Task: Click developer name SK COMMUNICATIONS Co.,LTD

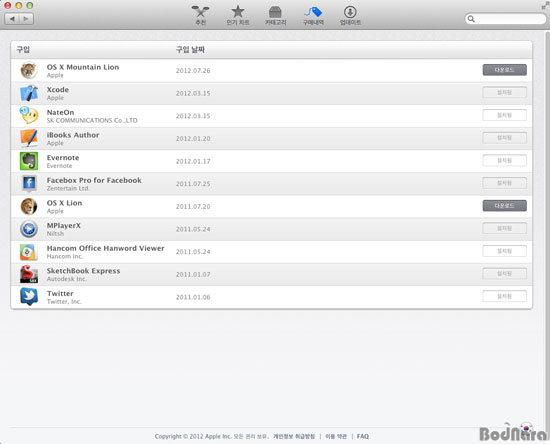Action: 92,120
